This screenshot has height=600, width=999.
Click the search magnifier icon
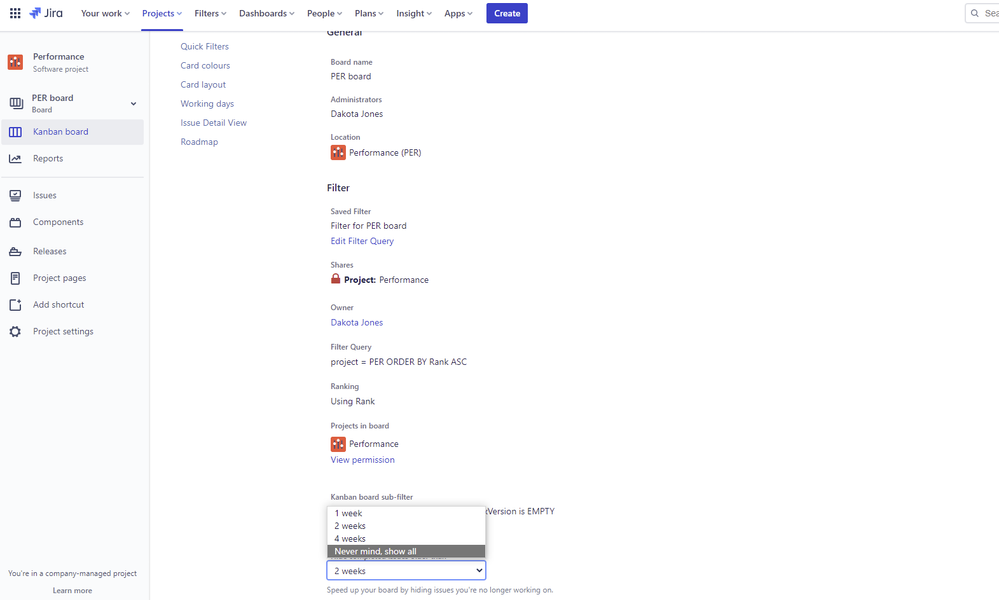975,13
